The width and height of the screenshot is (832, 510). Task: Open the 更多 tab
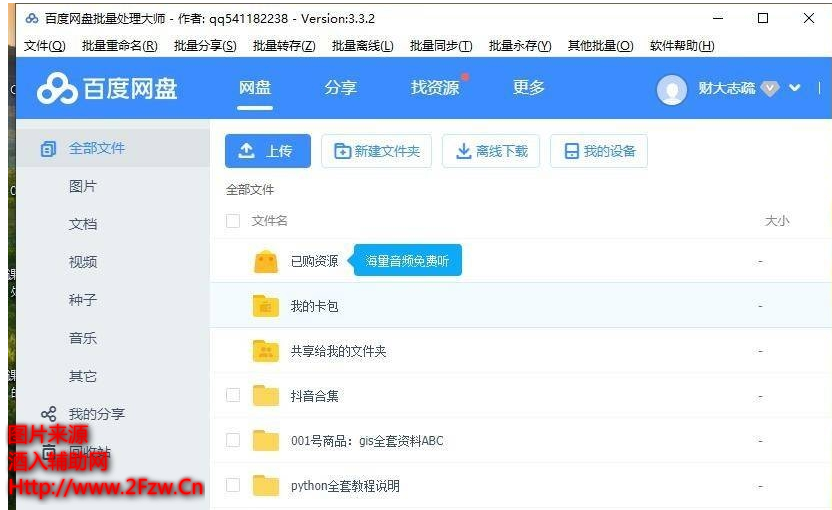[528, 88]
